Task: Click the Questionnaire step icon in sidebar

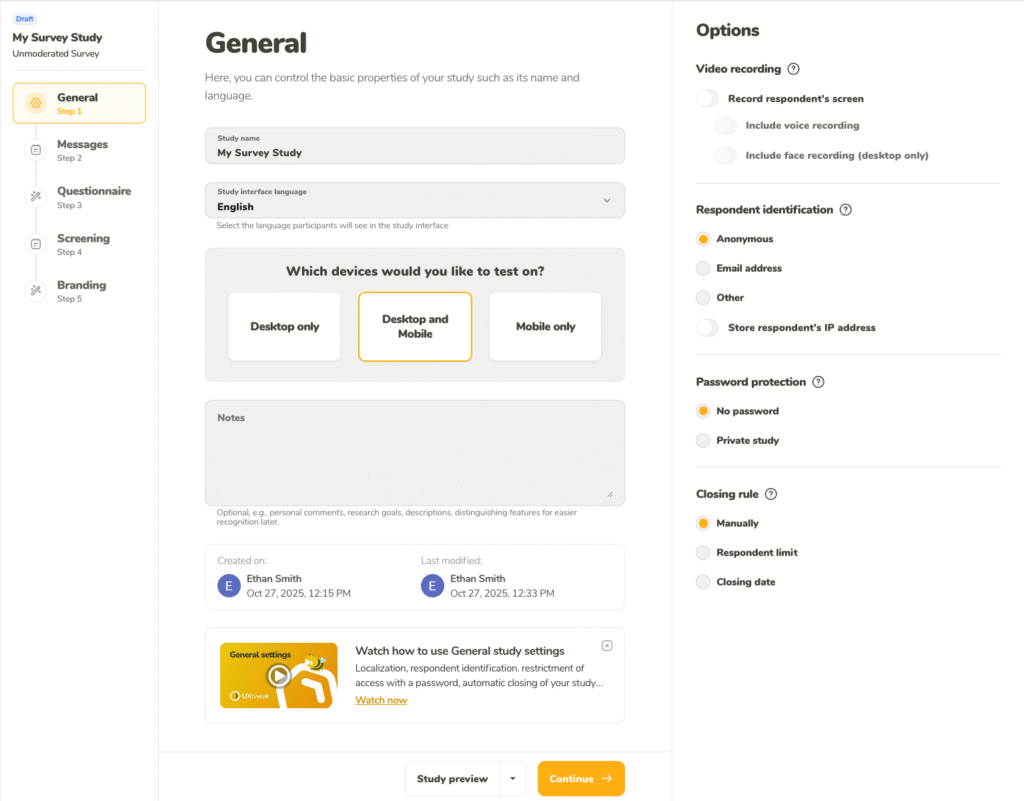Action: pyautogui.click(x=36, y=197)
